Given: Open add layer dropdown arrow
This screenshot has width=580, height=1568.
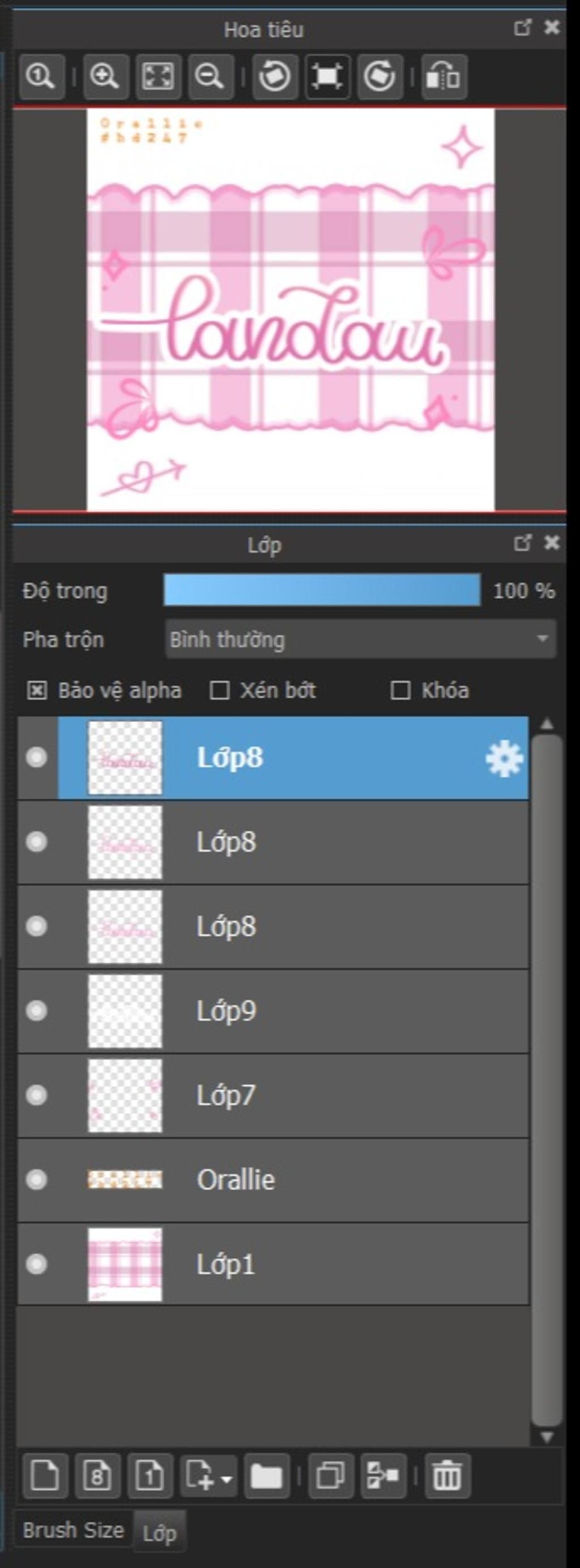Looking at the screenshot, I should click(x=227, y=1479).
